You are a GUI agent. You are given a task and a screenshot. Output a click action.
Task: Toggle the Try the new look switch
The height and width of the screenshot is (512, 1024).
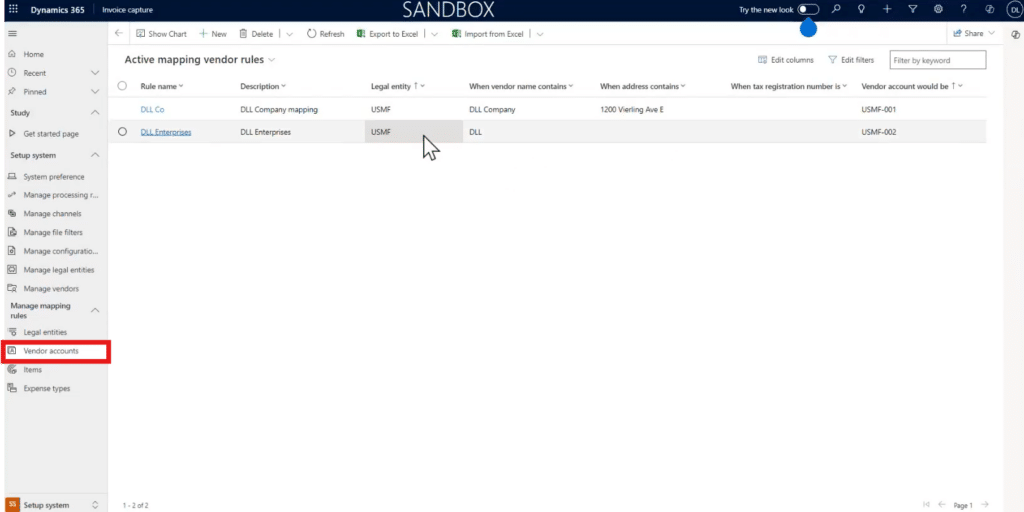[x=808, y=9]
